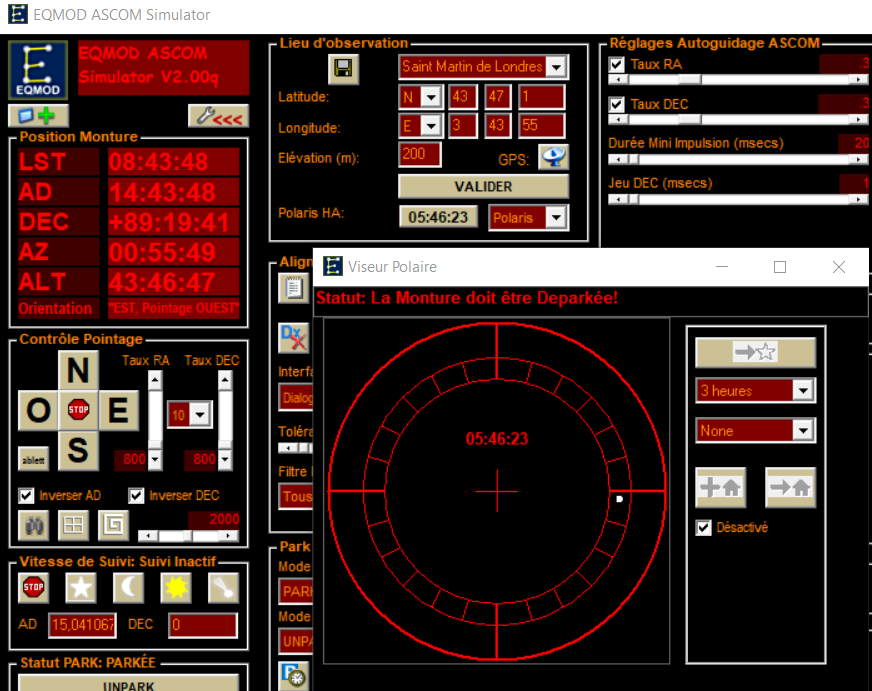Adjust the Jeu DEC slider
This screenshot has width=872, height=691.
pyautogui.click(x=738, y=200)
